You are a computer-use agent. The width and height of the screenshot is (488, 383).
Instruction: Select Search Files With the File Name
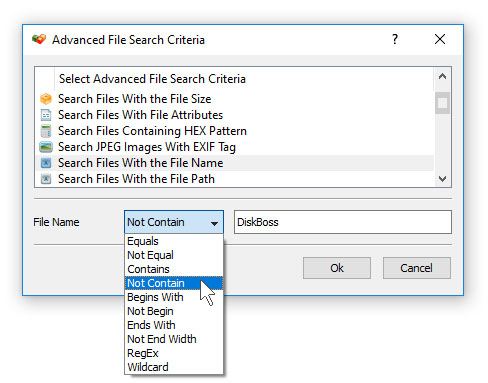[234, 163]
